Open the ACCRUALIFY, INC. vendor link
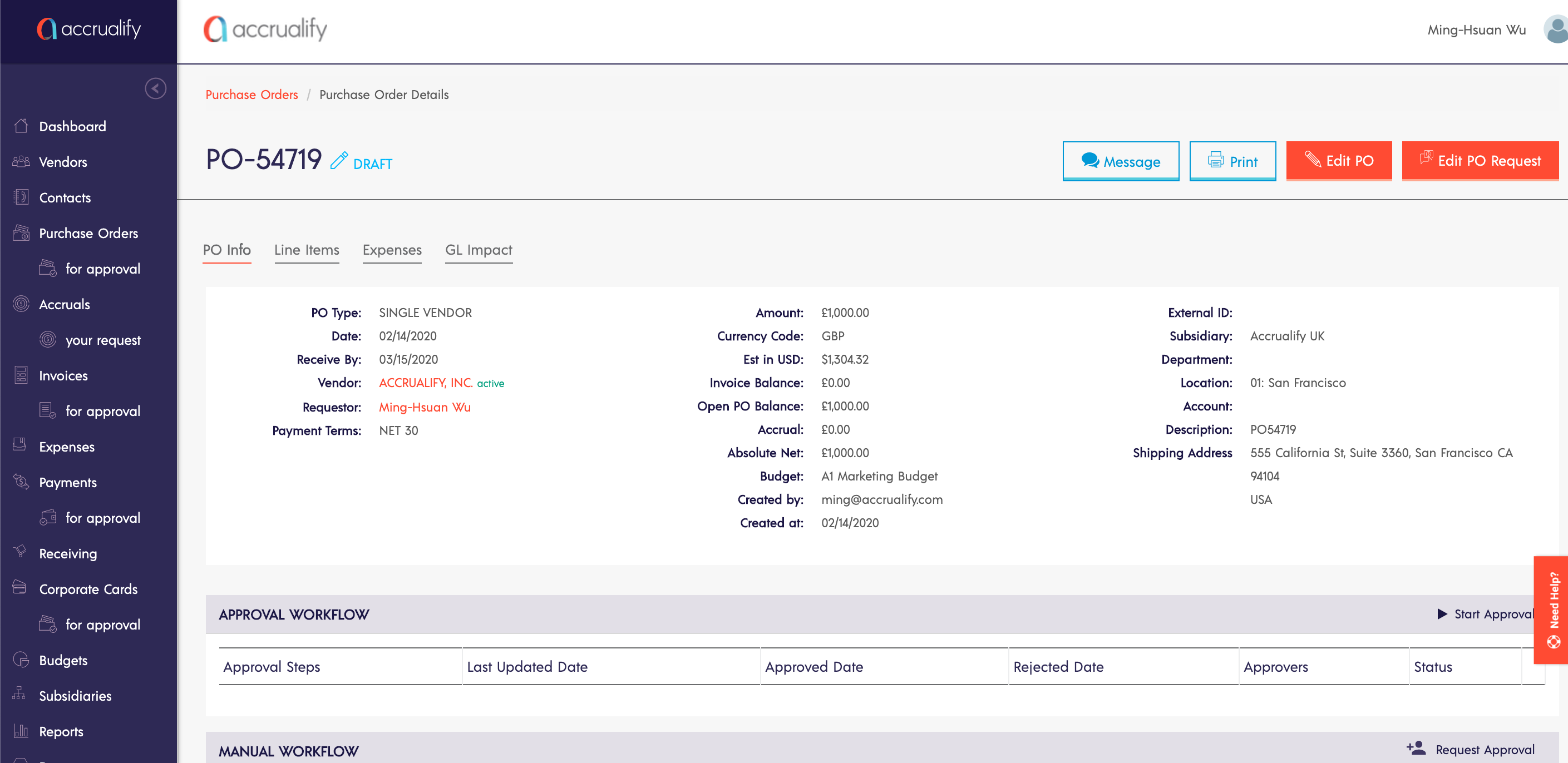Viewport: 1568px width, 763px height. click(426, 383)
